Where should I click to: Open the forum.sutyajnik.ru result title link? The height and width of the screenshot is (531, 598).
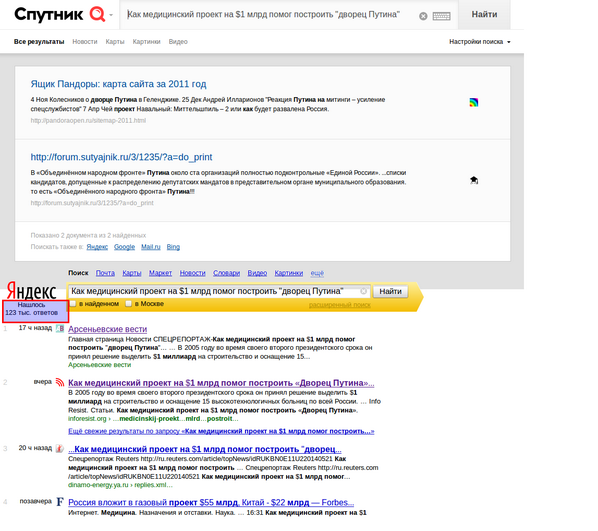click(121, 157)
